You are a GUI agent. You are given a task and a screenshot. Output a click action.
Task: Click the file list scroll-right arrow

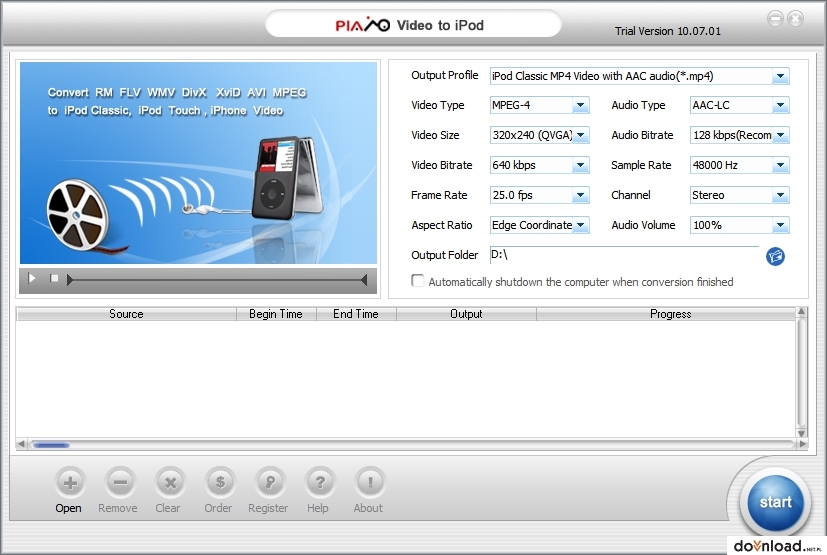coord(802,444)
